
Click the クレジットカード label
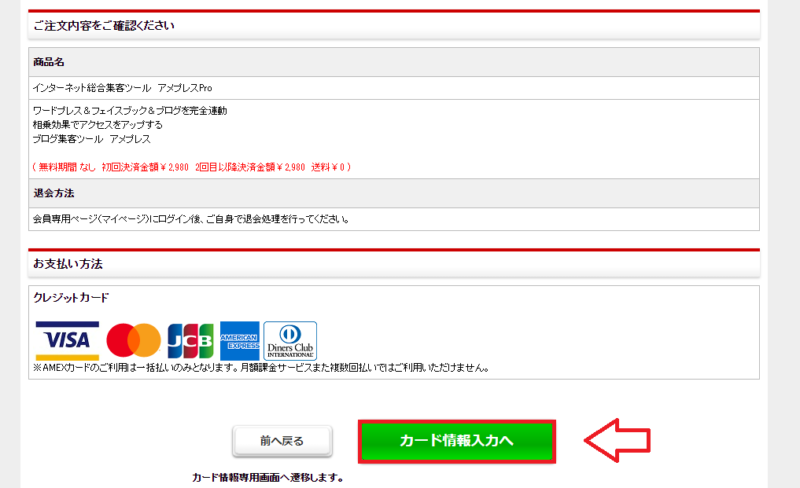click(x=71, y=298)
